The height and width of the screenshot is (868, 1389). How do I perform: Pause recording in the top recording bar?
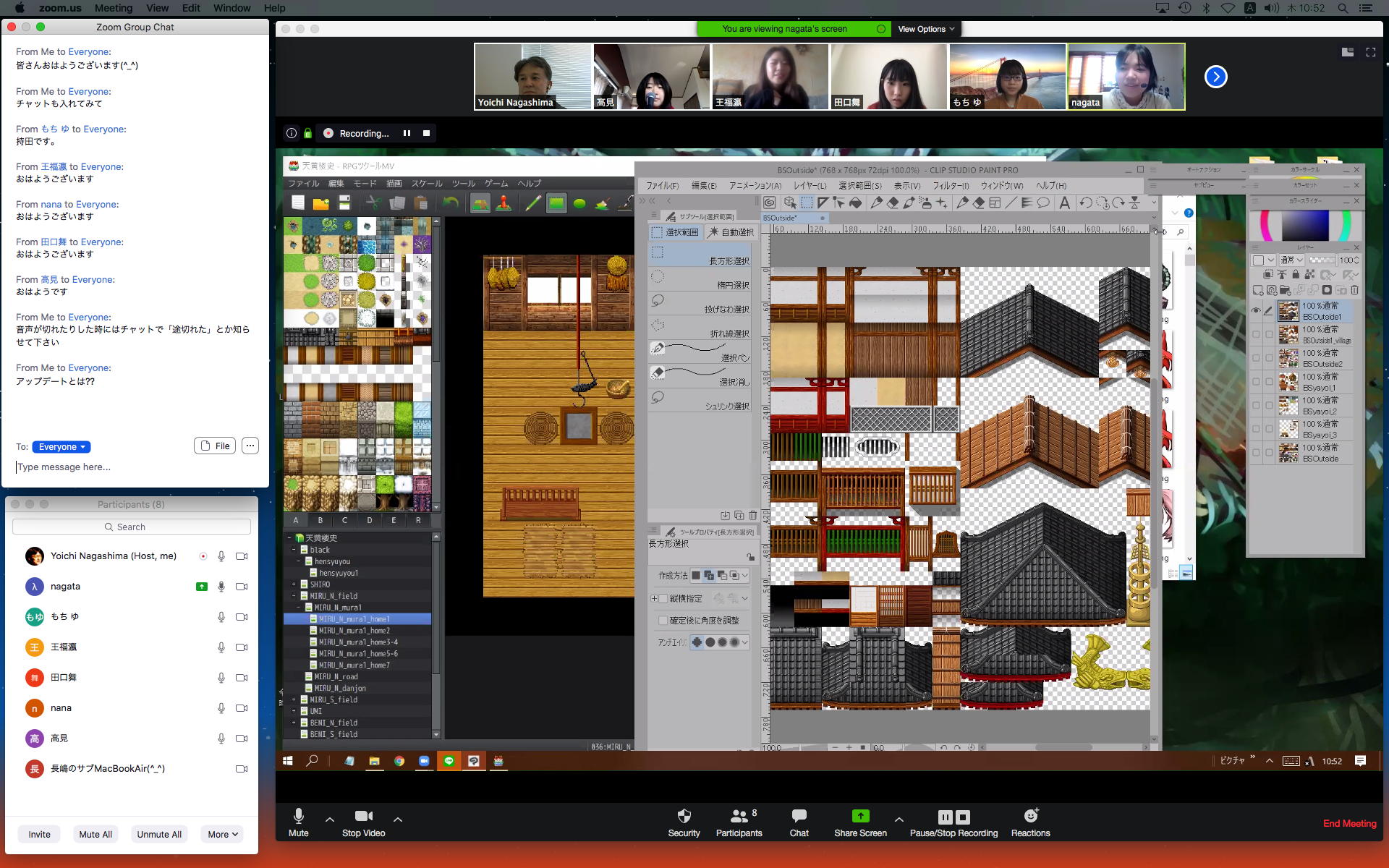click(407, 133)
